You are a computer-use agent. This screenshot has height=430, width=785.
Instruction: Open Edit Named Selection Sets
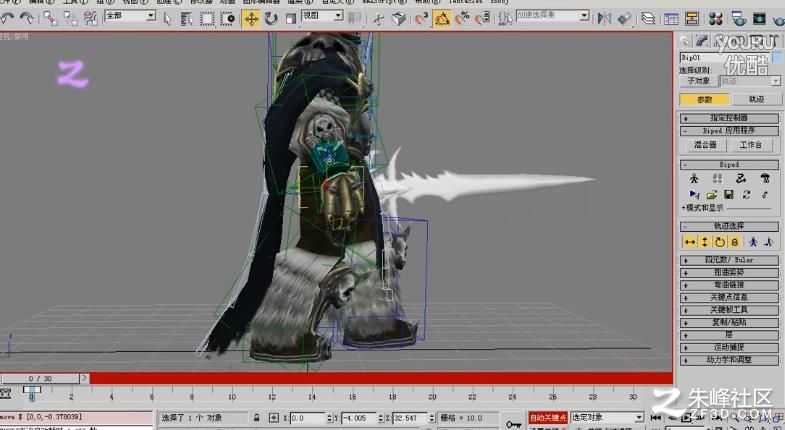(x=505, y=19)
